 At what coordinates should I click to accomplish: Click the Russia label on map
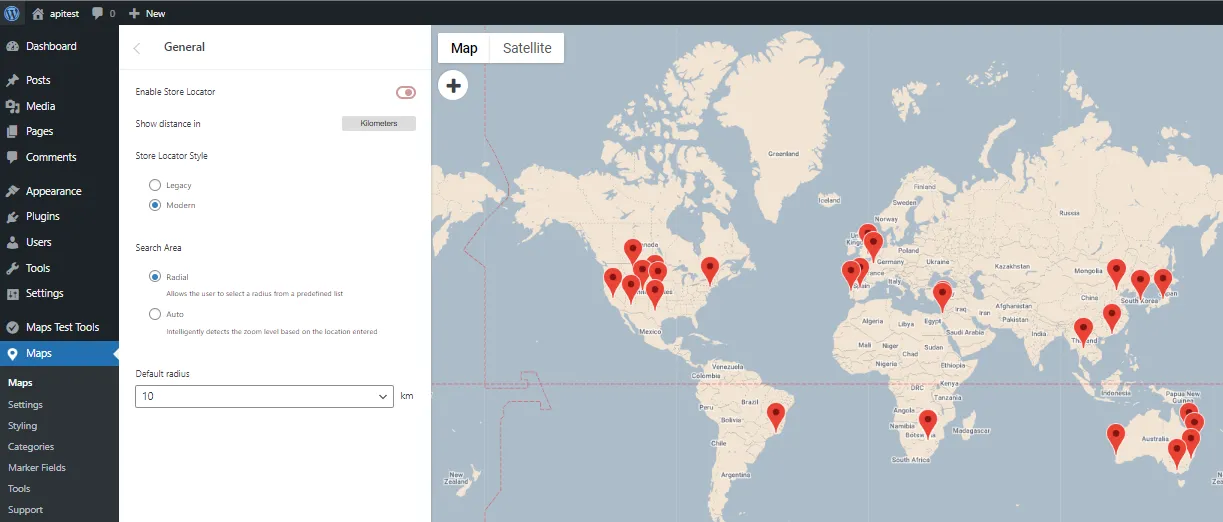(x=1069, y=213)
